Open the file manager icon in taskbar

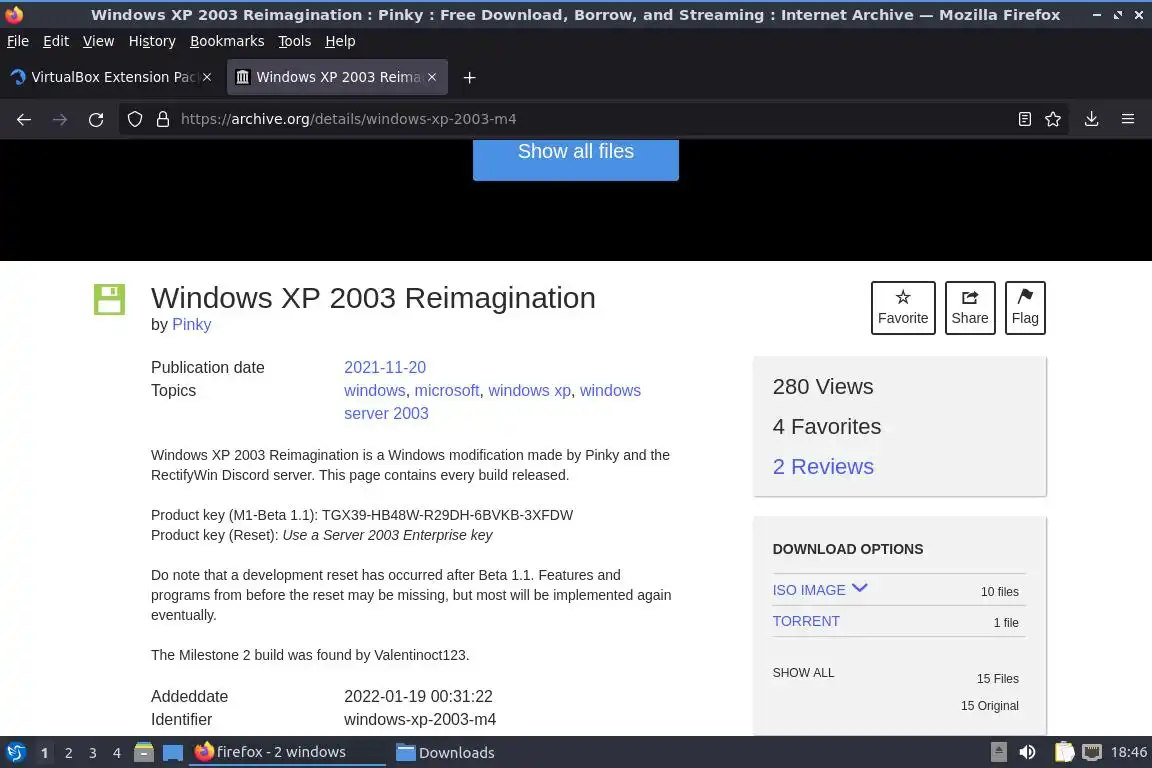click(x=144, y=752)
